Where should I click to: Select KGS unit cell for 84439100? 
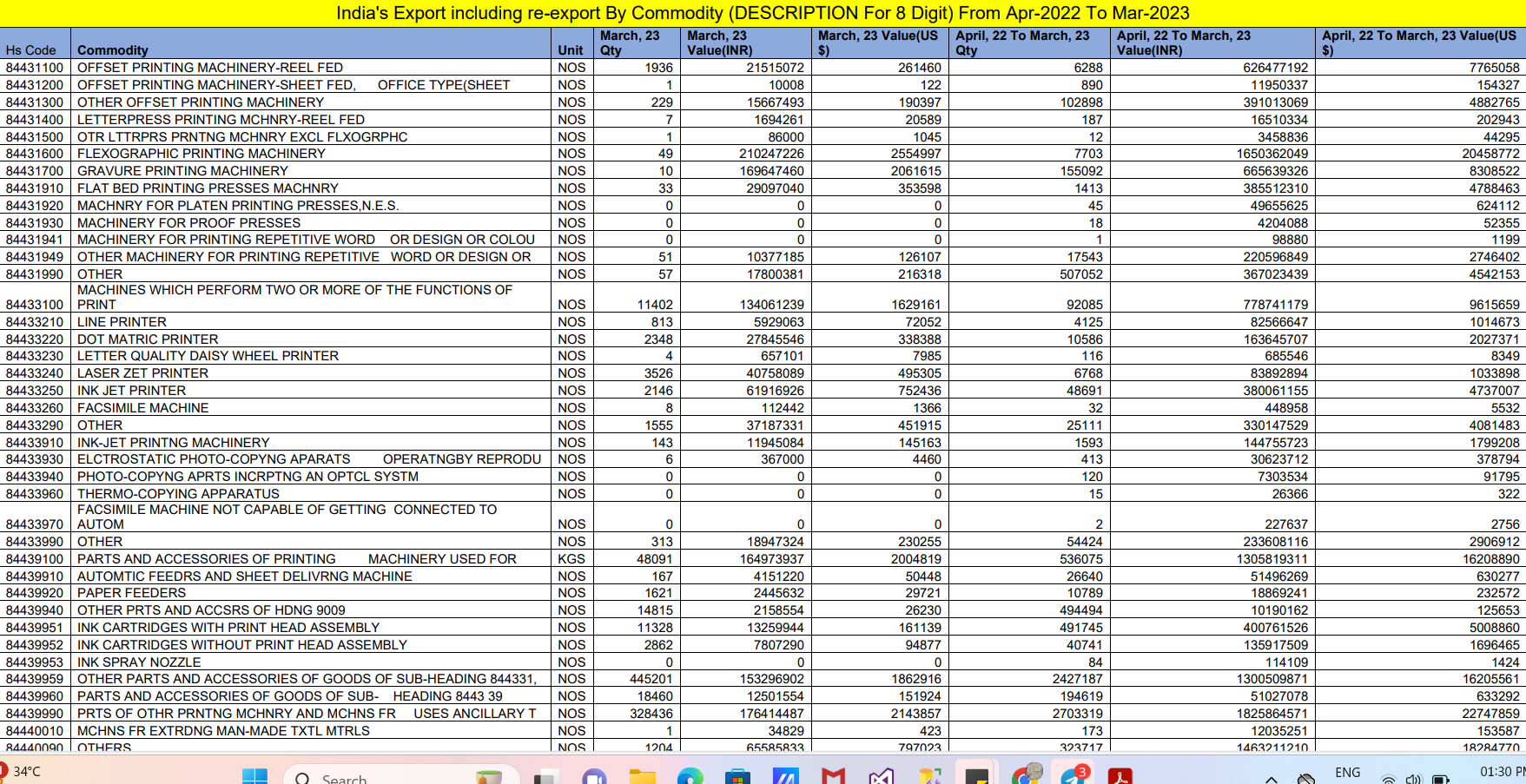[x=571, y=559]
